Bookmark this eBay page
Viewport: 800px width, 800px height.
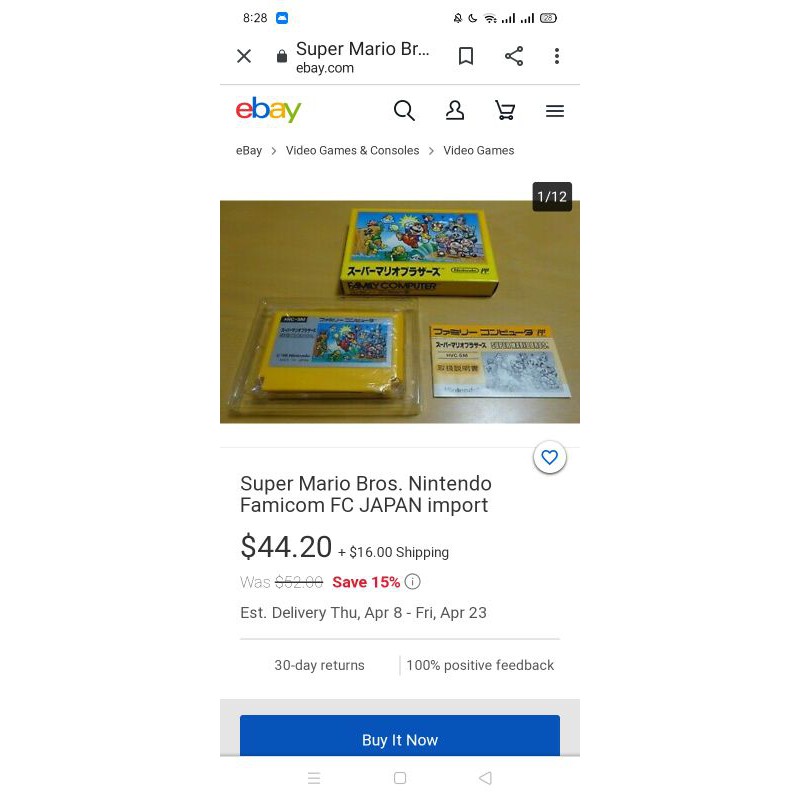tap(466, 56)
